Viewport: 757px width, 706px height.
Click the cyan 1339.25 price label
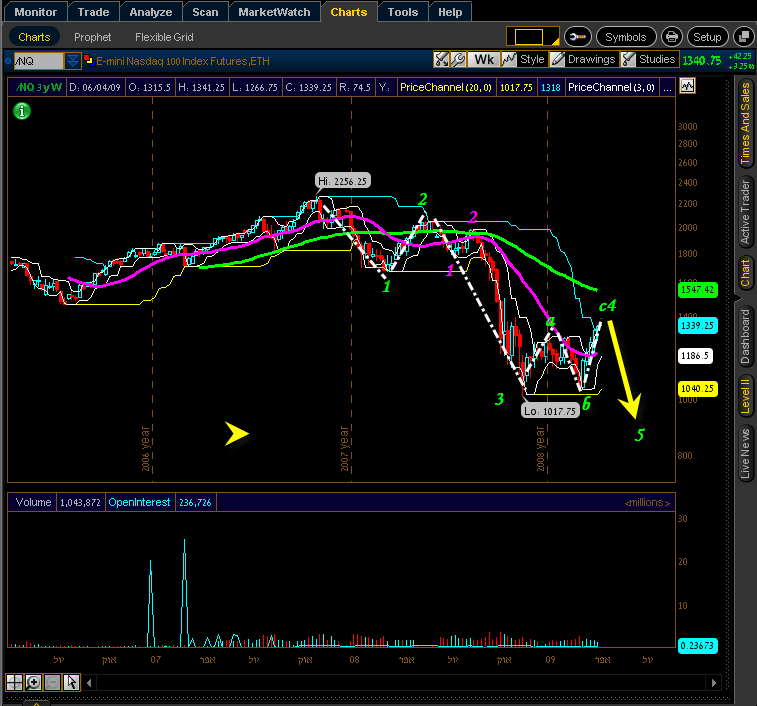click(698, 325)
